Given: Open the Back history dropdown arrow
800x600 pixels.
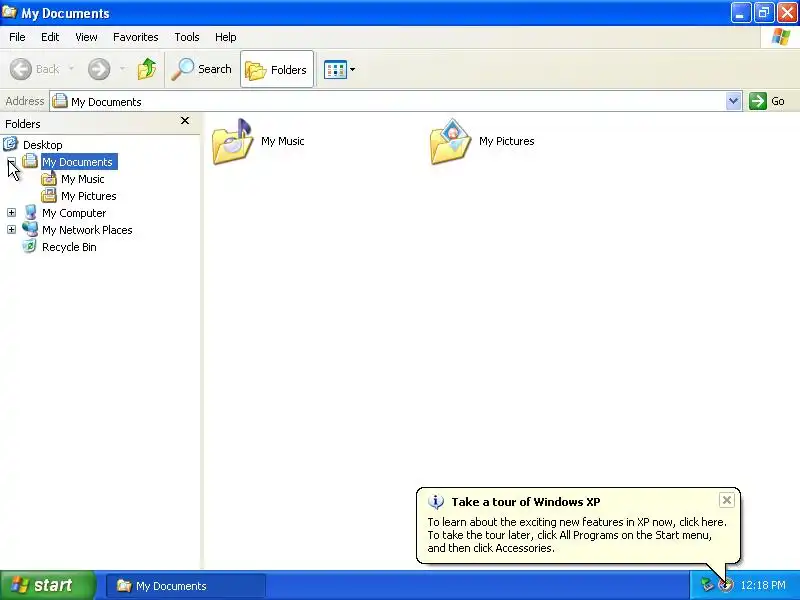Looking at the screenshot, I should pos(71,68).
